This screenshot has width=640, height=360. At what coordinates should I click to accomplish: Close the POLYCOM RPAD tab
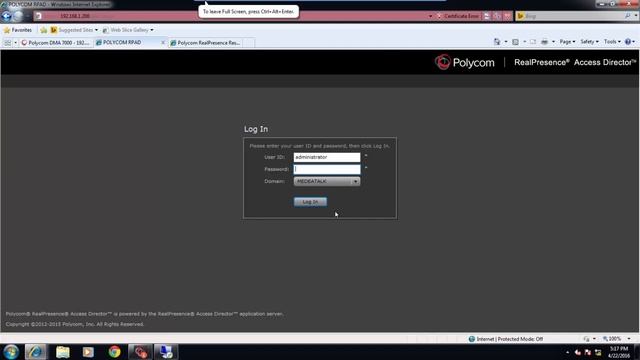click(x=163, y=42)
